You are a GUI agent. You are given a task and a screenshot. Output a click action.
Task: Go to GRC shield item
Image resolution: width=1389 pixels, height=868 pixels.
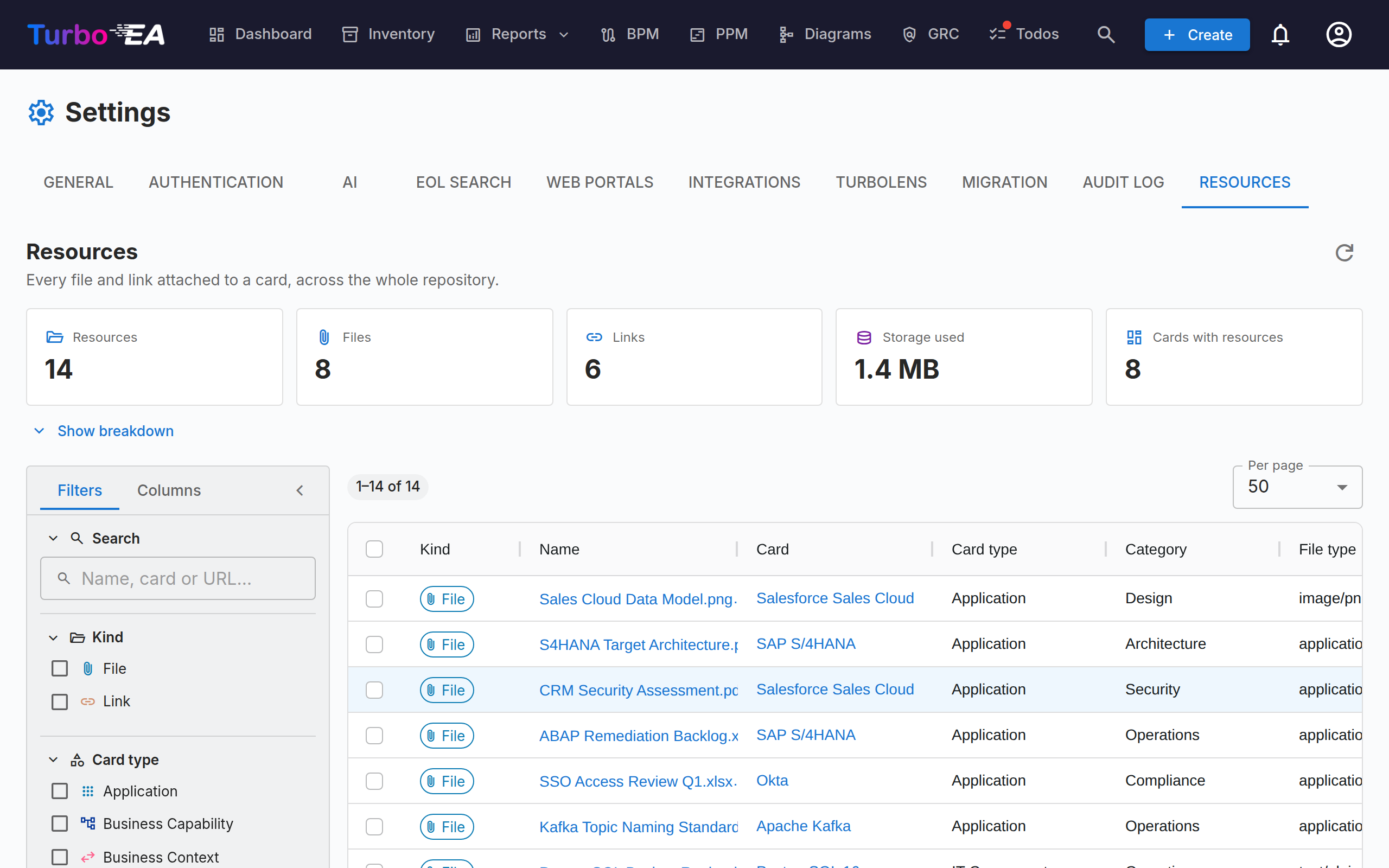click(931, 34)
